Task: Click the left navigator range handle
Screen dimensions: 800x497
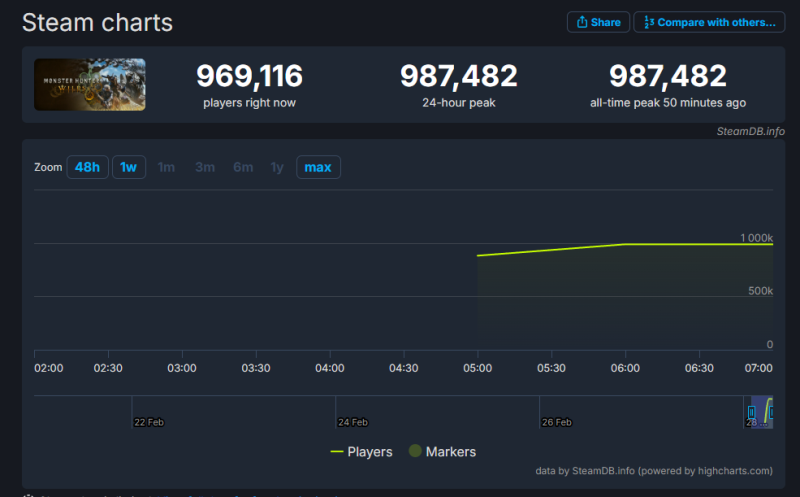Action: point(751,412)
